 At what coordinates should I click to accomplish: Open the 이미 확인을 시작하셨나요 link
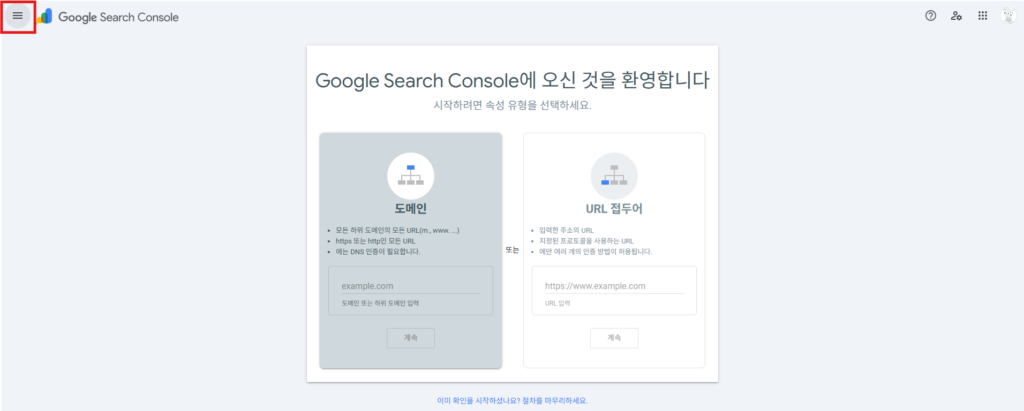(x=513, y=401)
